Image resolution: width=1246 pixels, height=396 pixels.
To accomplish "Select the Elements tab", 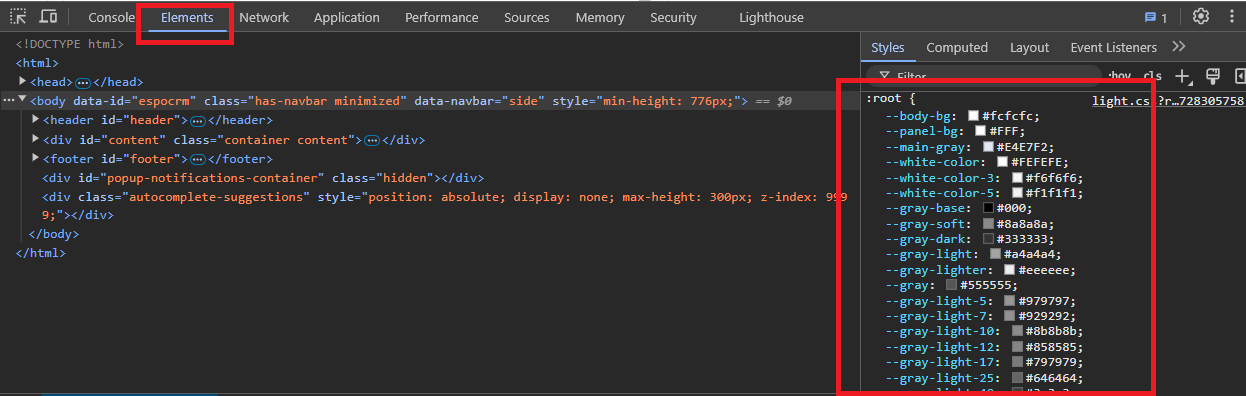I will tap(187, 18).
